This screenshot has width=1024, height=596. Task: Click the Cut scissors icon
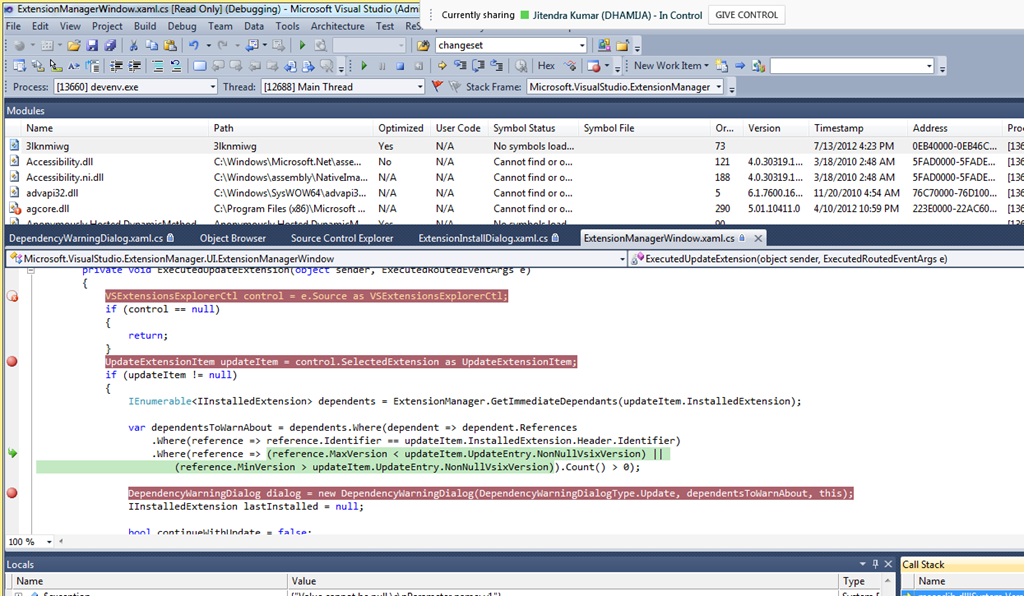pyautogui.click(x=133, y=45)
